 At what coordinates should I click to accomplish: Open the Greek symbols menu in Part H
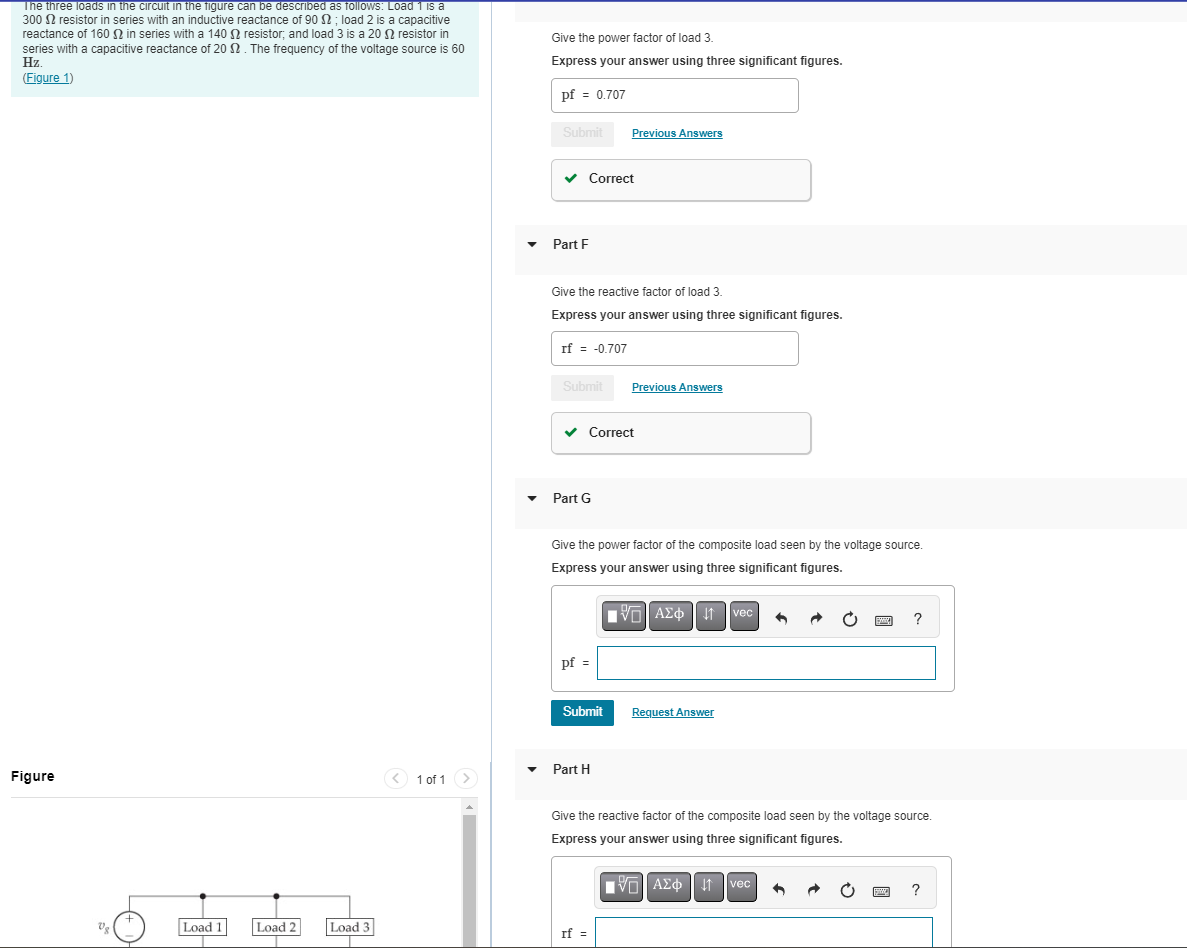(x=668, y=886)
